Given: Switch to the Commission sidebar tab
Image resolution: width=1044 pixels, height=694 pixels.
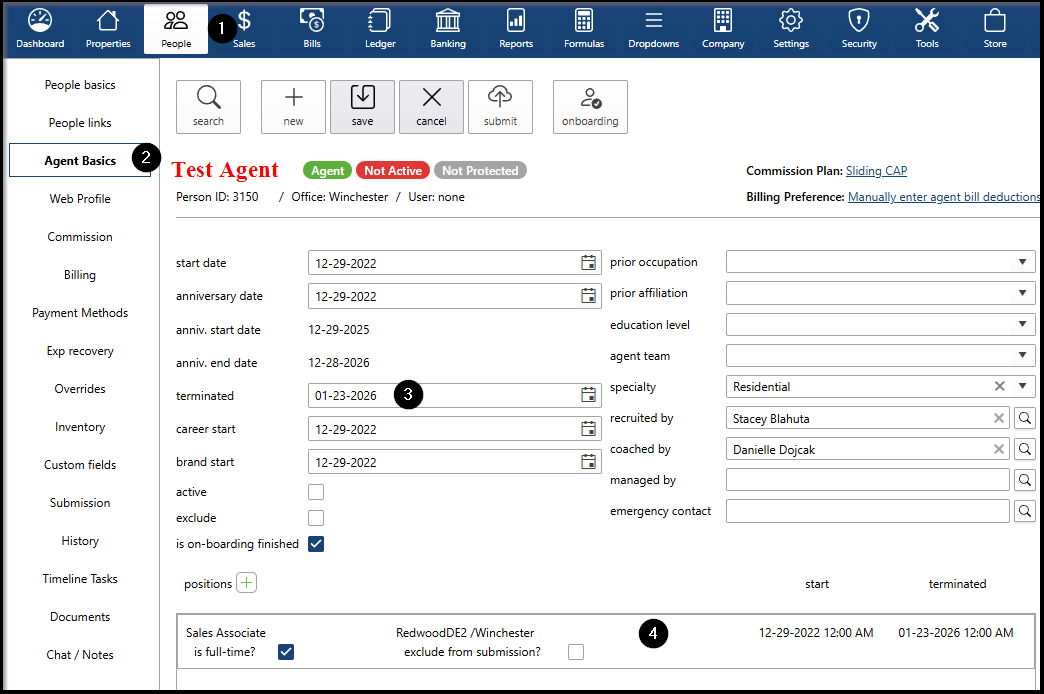Looking at the screenshot, I should point(80,237).
